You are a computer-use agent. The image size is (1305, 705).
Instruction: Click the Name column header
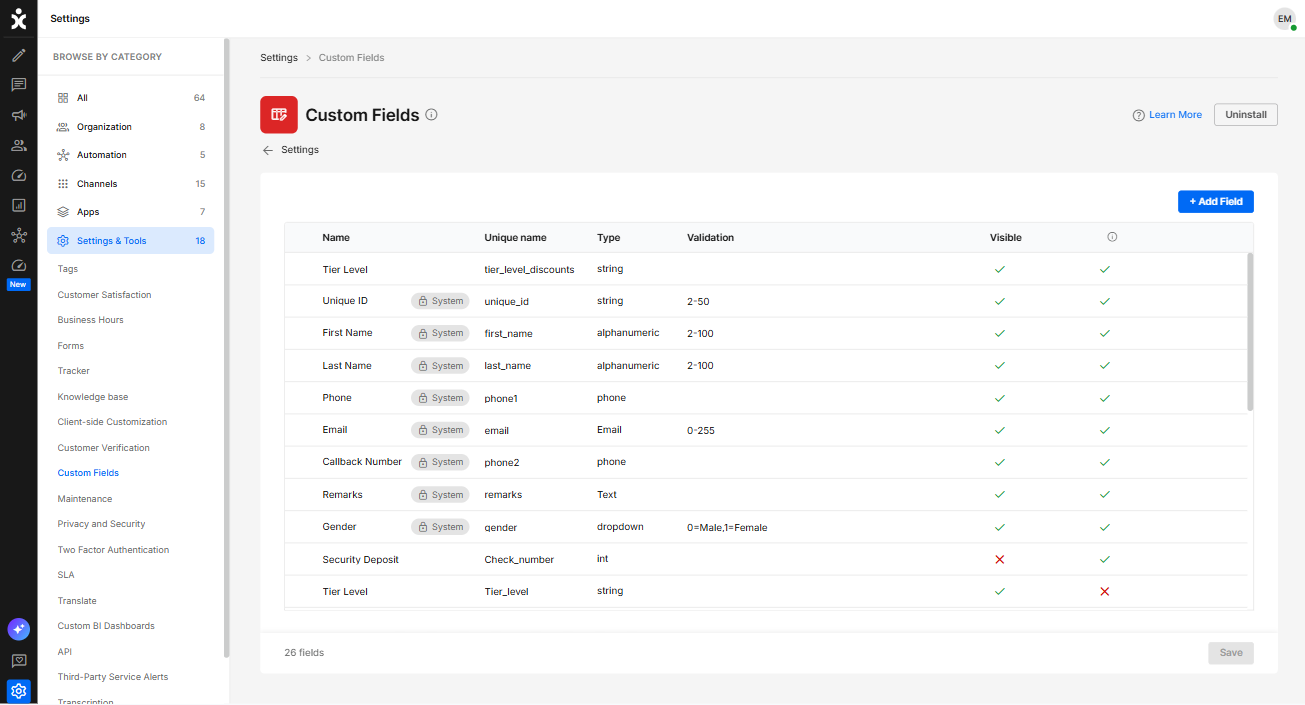336,238
